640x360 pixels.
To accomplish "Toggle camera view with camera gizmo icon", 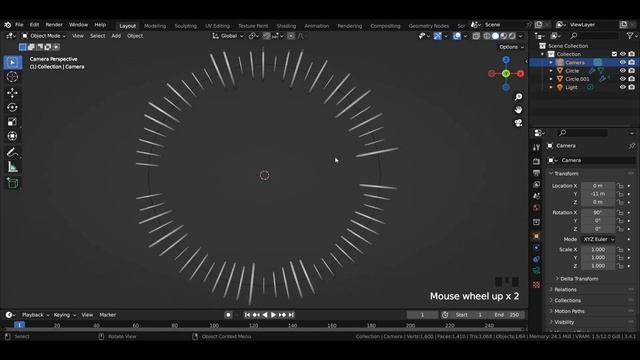I will 518,123.
